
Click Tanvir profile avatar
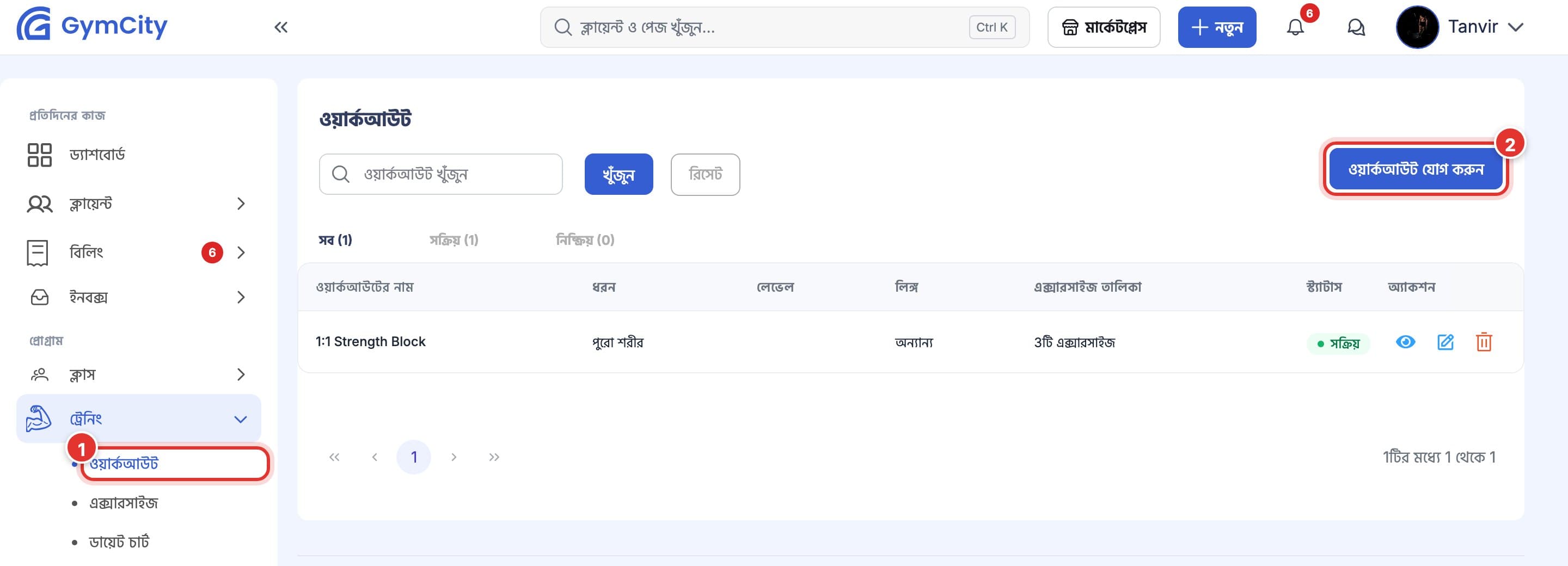coord(1417,27)
